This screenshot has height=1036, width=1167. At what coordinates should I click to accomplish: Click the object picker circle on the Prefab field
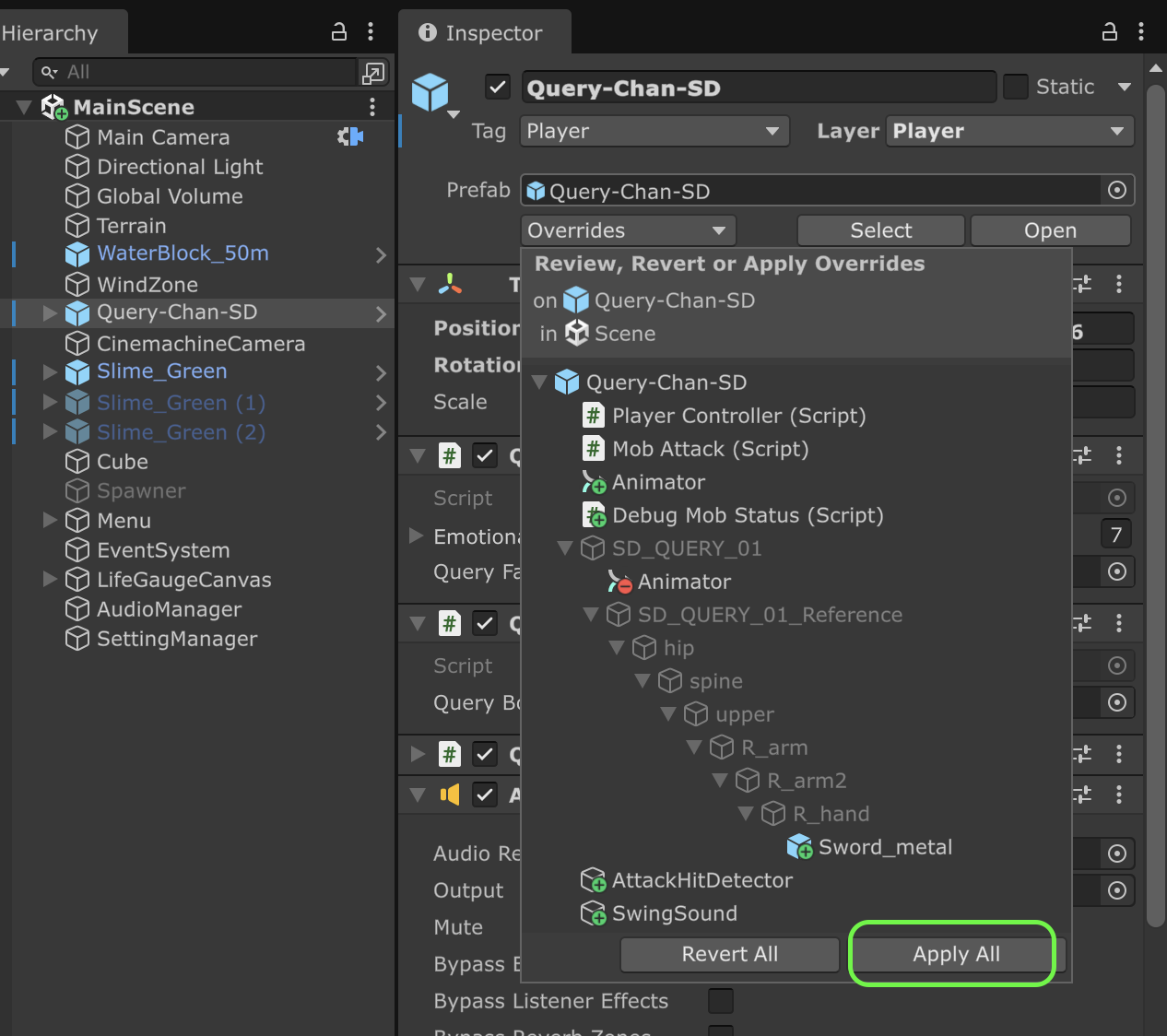(1116, 191)
